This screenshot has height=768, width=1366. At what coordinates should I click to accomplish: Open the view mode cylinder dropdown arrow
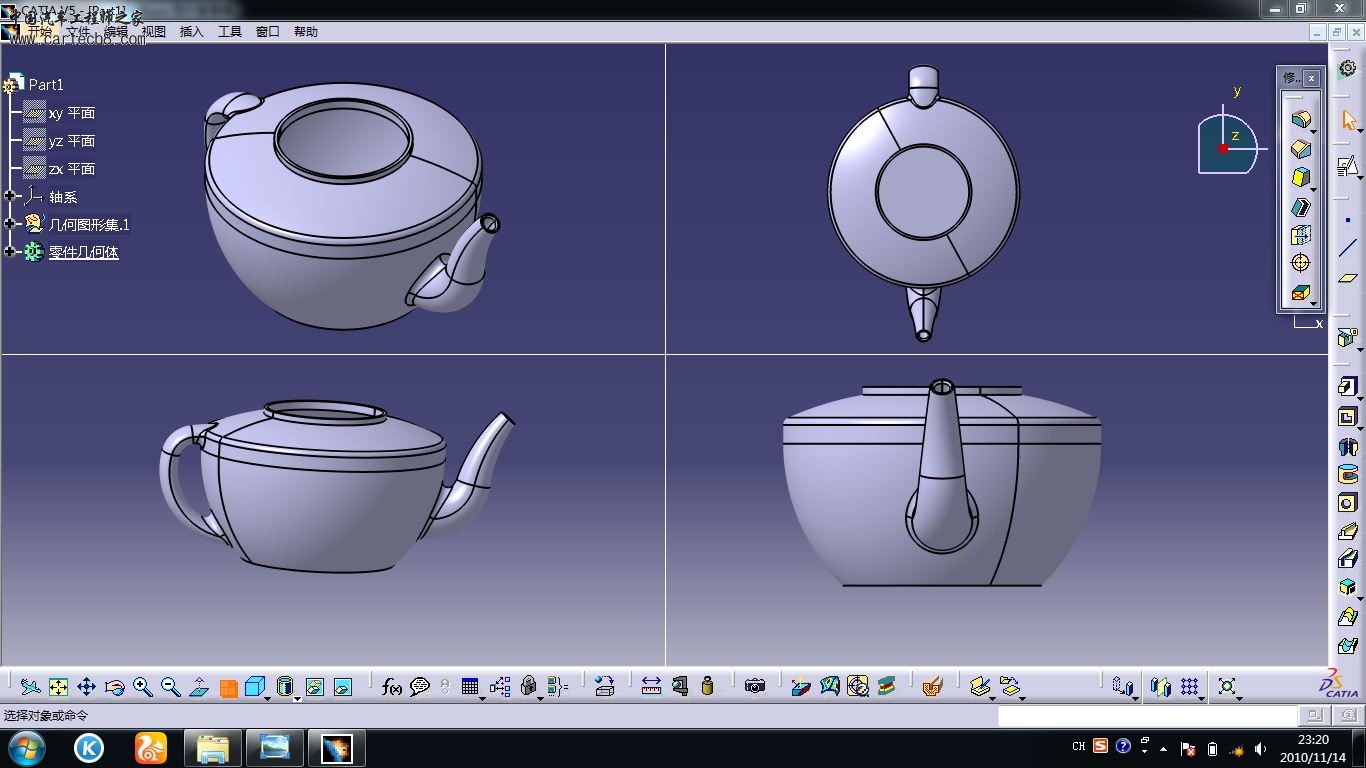(x=297, y=697)
